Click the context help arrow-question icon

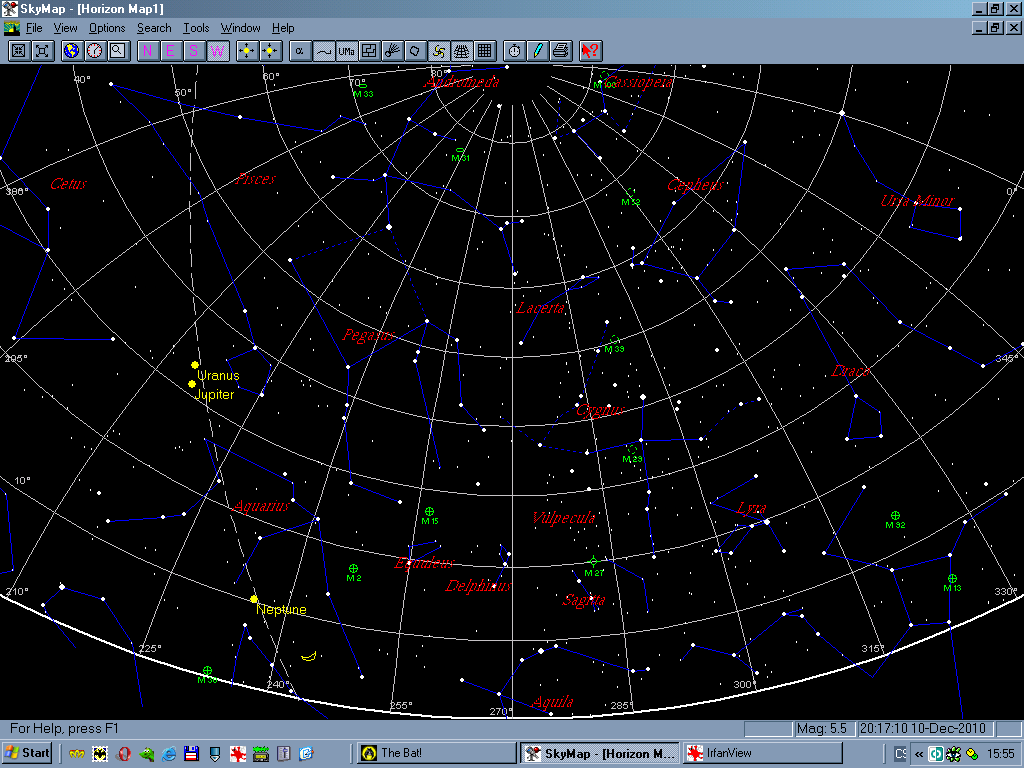(x=590, y=51)
